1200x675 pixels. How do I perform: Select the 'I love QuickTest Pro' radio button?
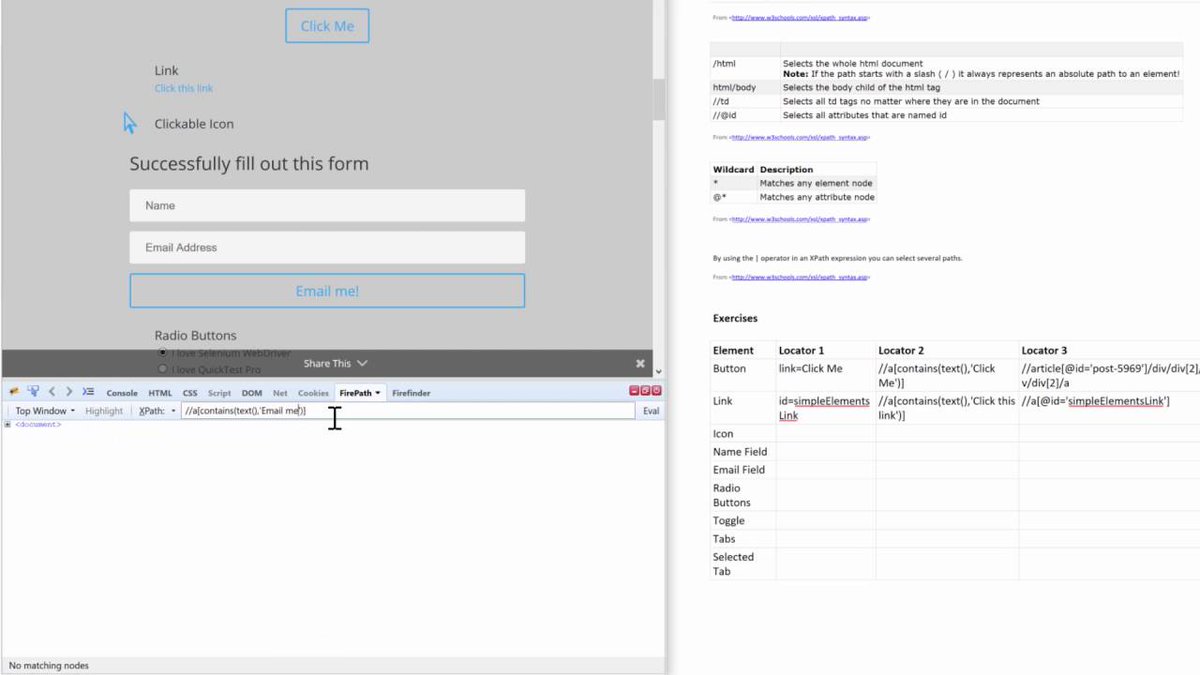point(161,367)
